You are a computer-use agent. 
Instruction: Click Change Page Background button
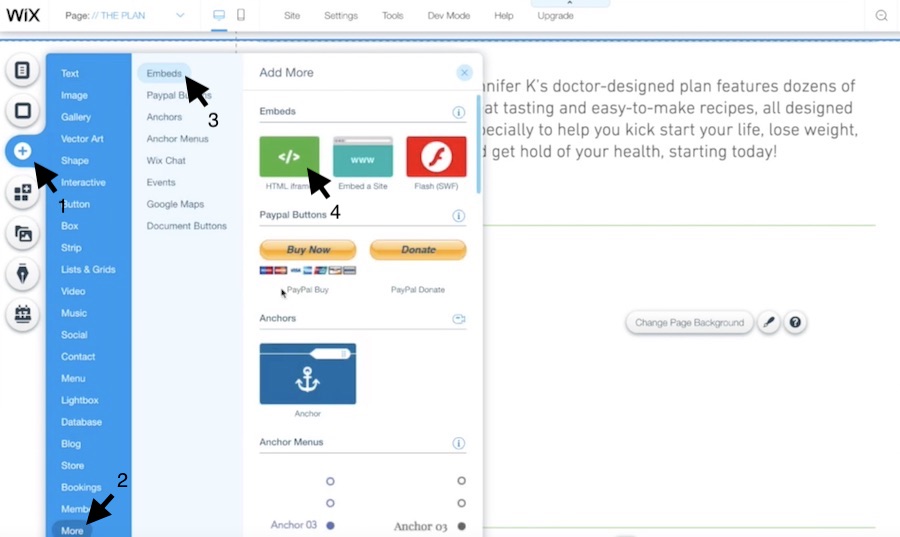coord(689,322)
